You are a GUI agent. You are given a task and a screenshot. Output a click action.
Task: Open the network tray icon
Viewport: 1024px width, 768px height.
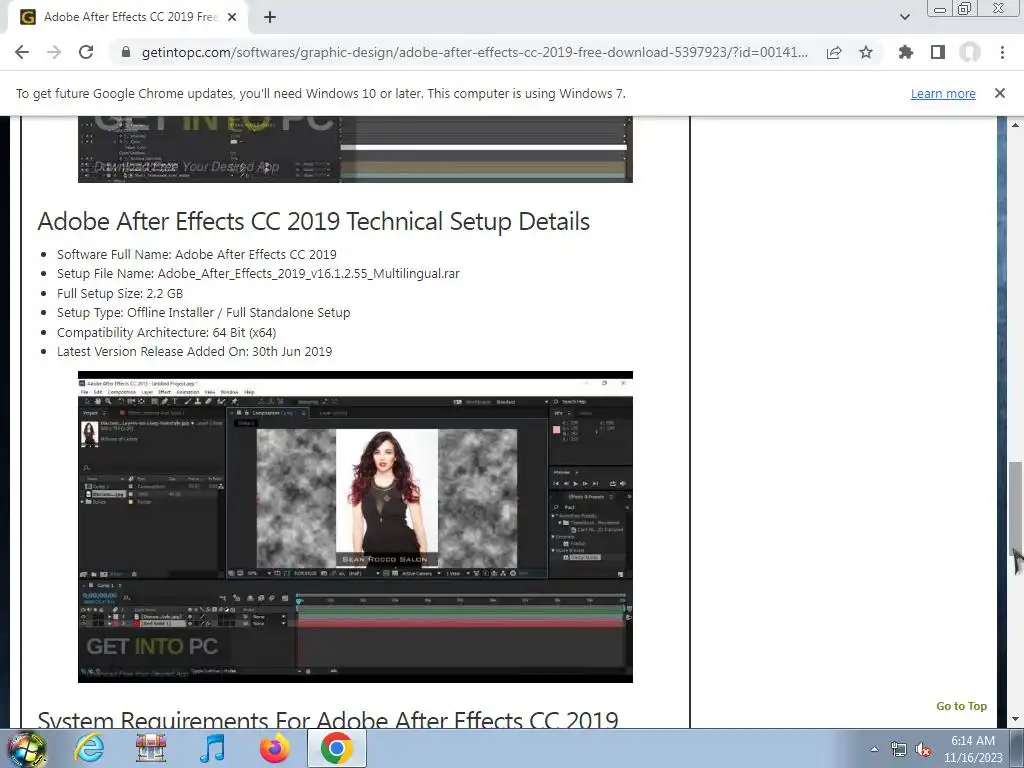tap(899, 750)
